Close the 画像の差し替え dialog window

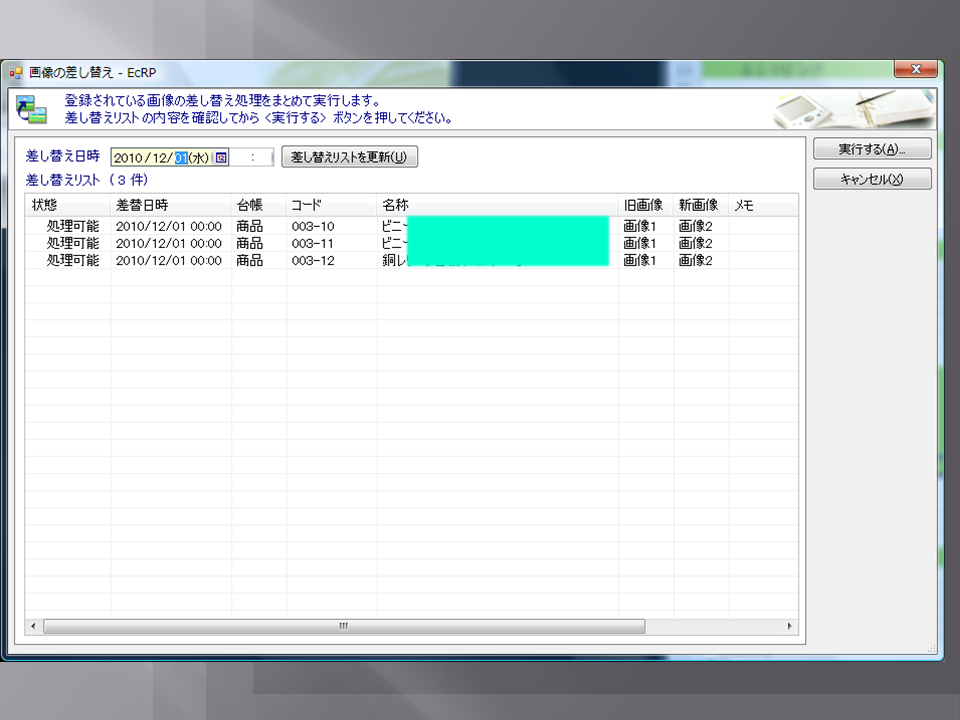pyautogui.click(x=914, y=69)
